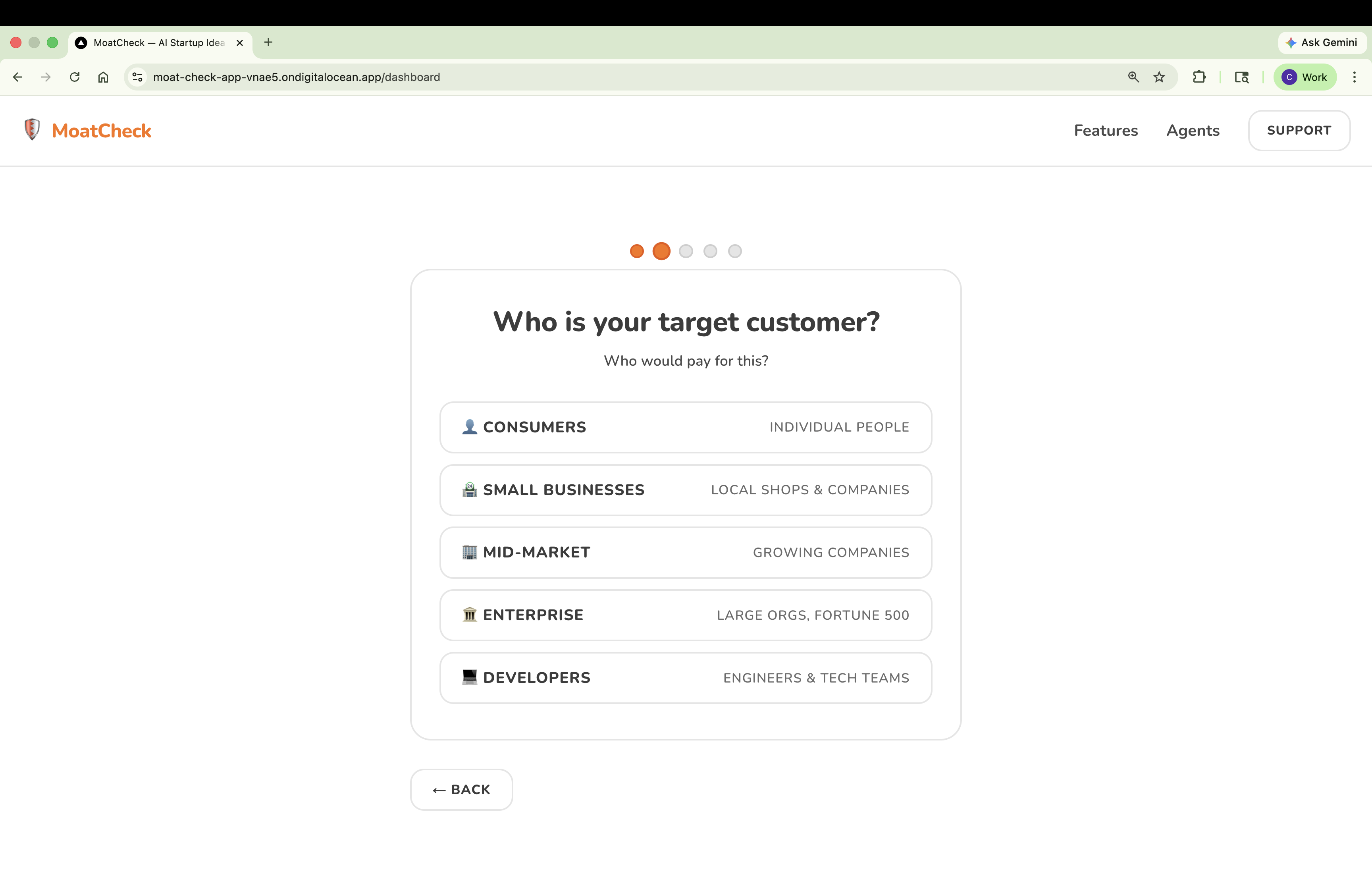1372x887 pixels.
Task: Click the zoom magnifier icon in address bar
Action: (1133, 77)
